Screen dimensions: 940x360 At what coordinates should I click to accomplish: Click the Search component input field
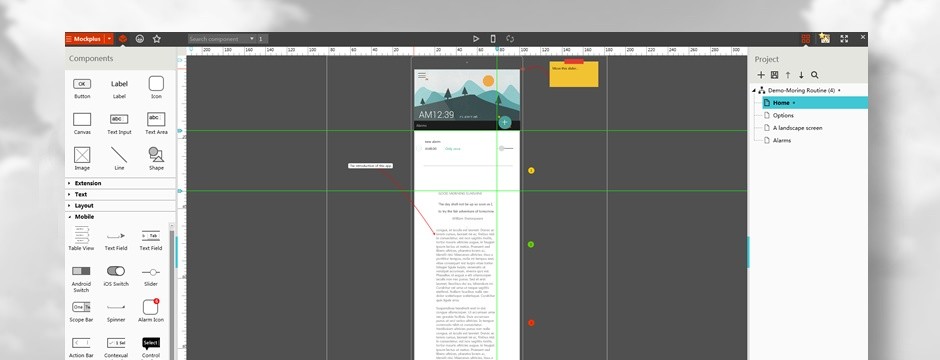pos(218,39)
